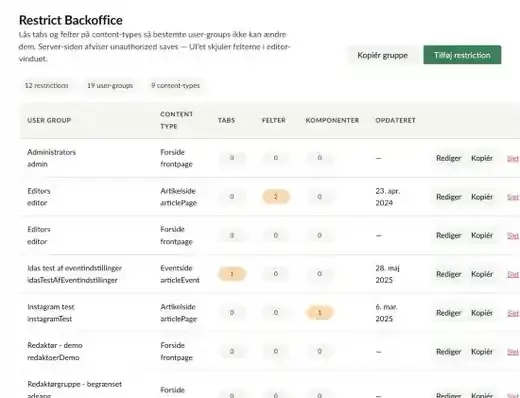
Task: Select the Redaktørgruppe - begrænset group name
Action: [x=75, y=384]
